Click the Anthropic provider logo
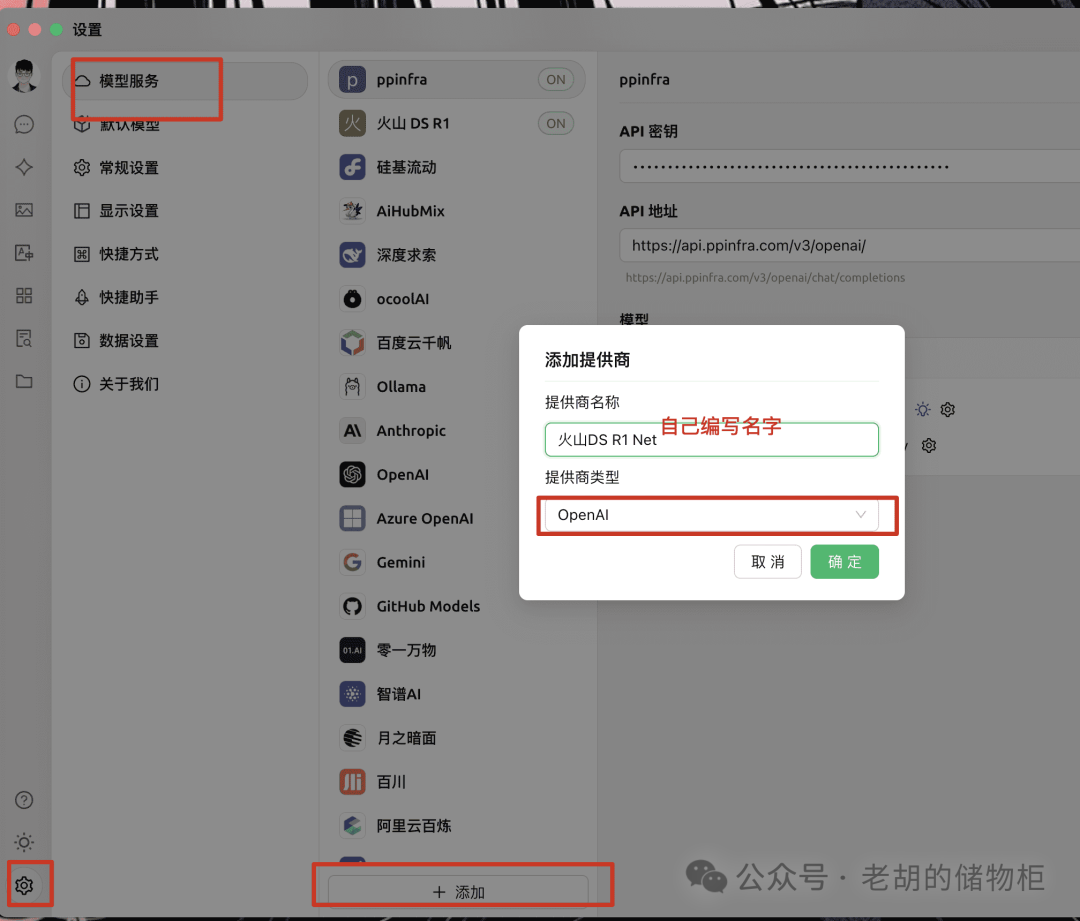1080x921 pixels. pos(352,431)
